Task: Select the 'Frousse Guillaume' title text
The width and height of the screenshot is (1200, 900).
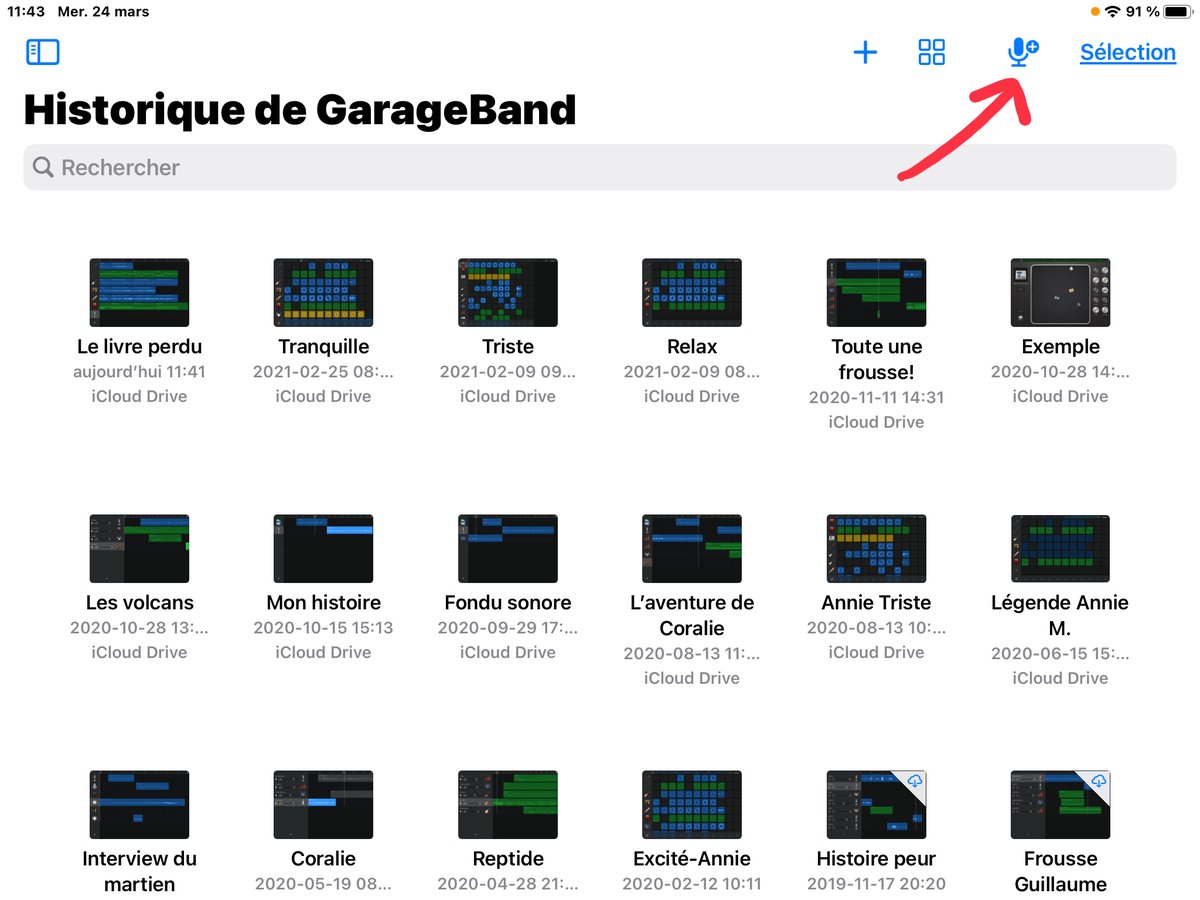Action: [1061, 872]
